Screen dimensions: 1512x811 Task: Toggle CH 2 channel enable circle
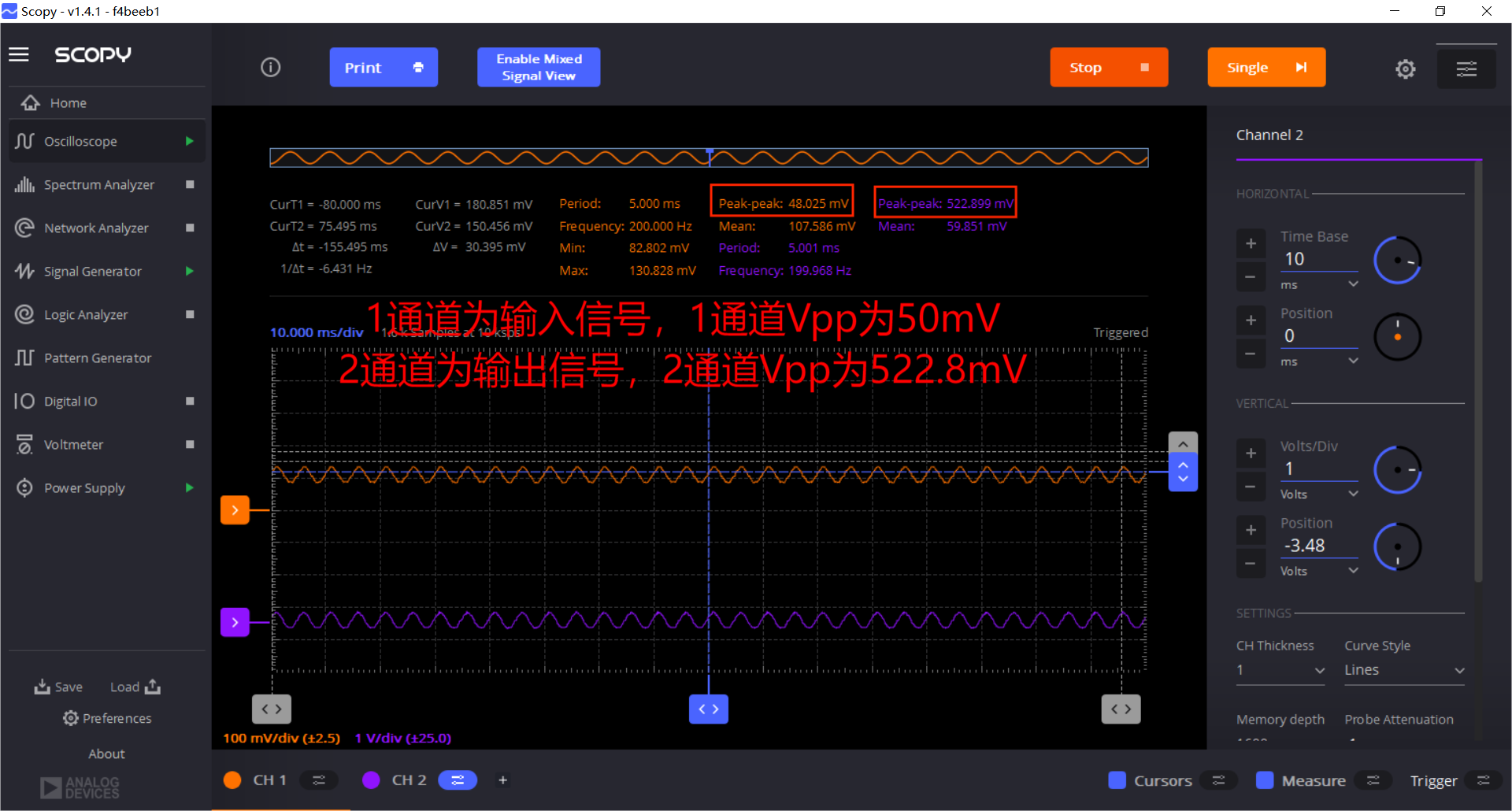371,780
